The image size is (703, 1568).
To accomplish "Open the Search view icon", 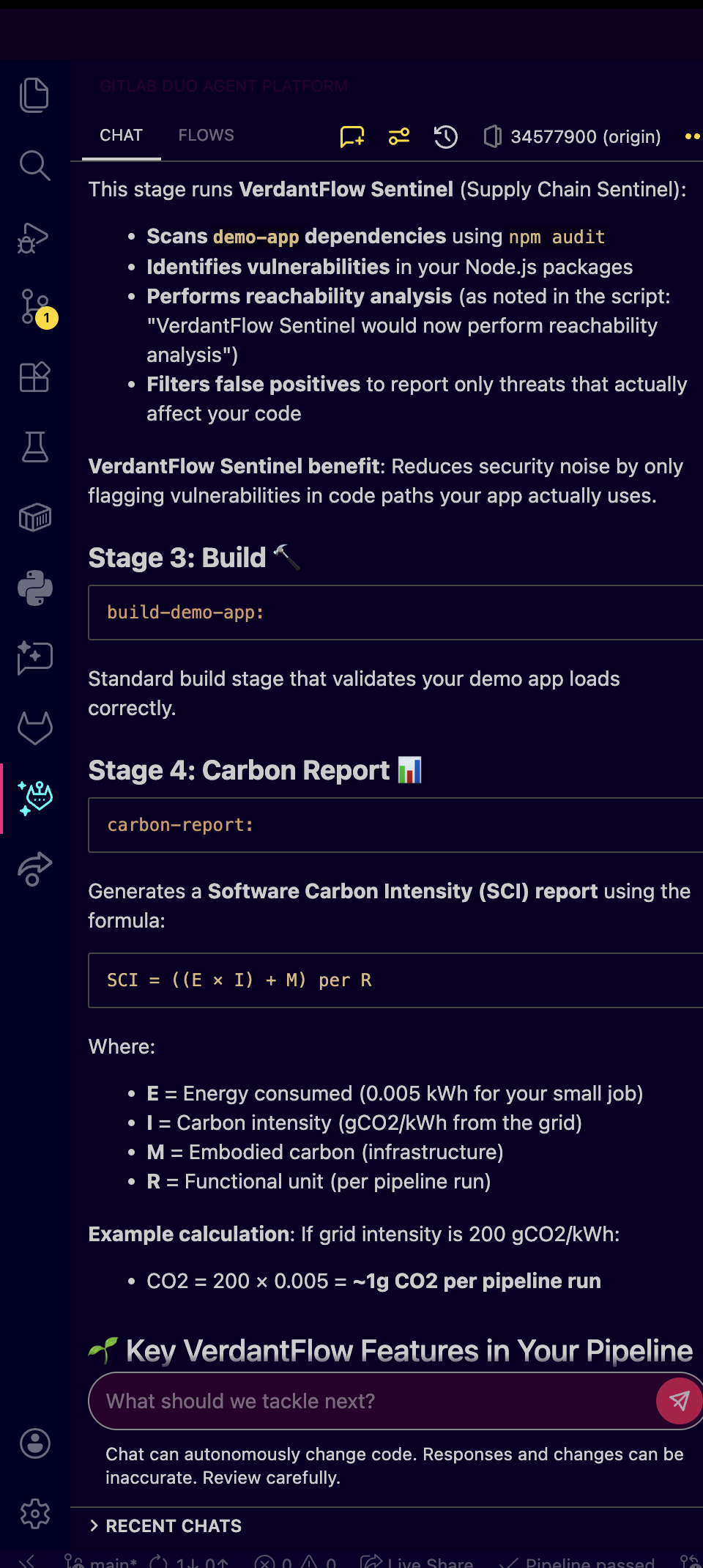I will click(x=34, y=166).
